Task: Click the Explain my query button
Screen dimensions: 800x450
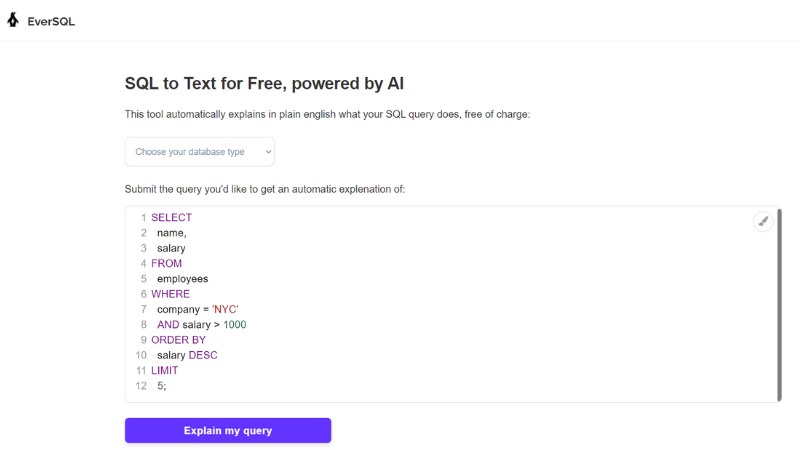Action: [x=228, y=431]
